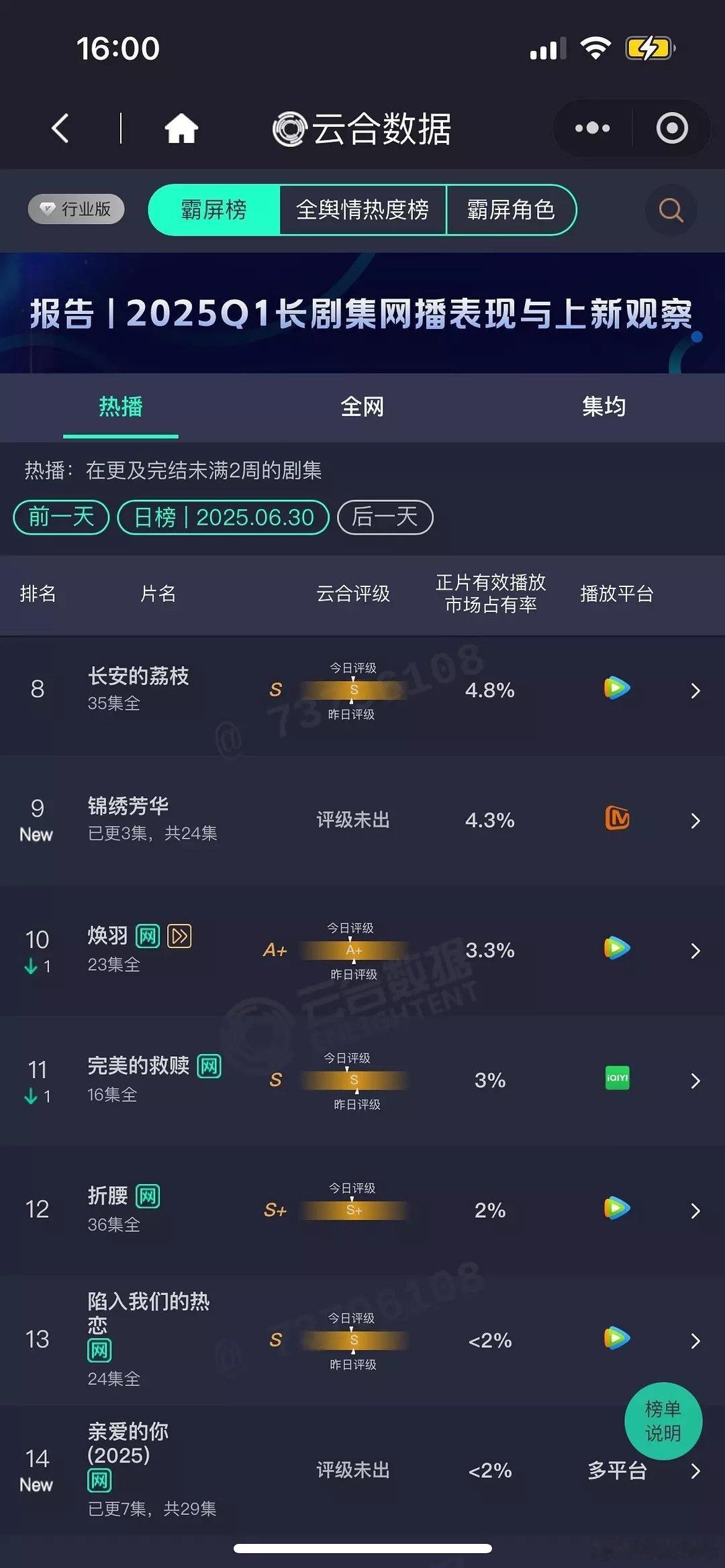725x1568 pixels.
Task: Tap the Tencent Video icon for 长安的荔枝
Action: tap(617, 688)
